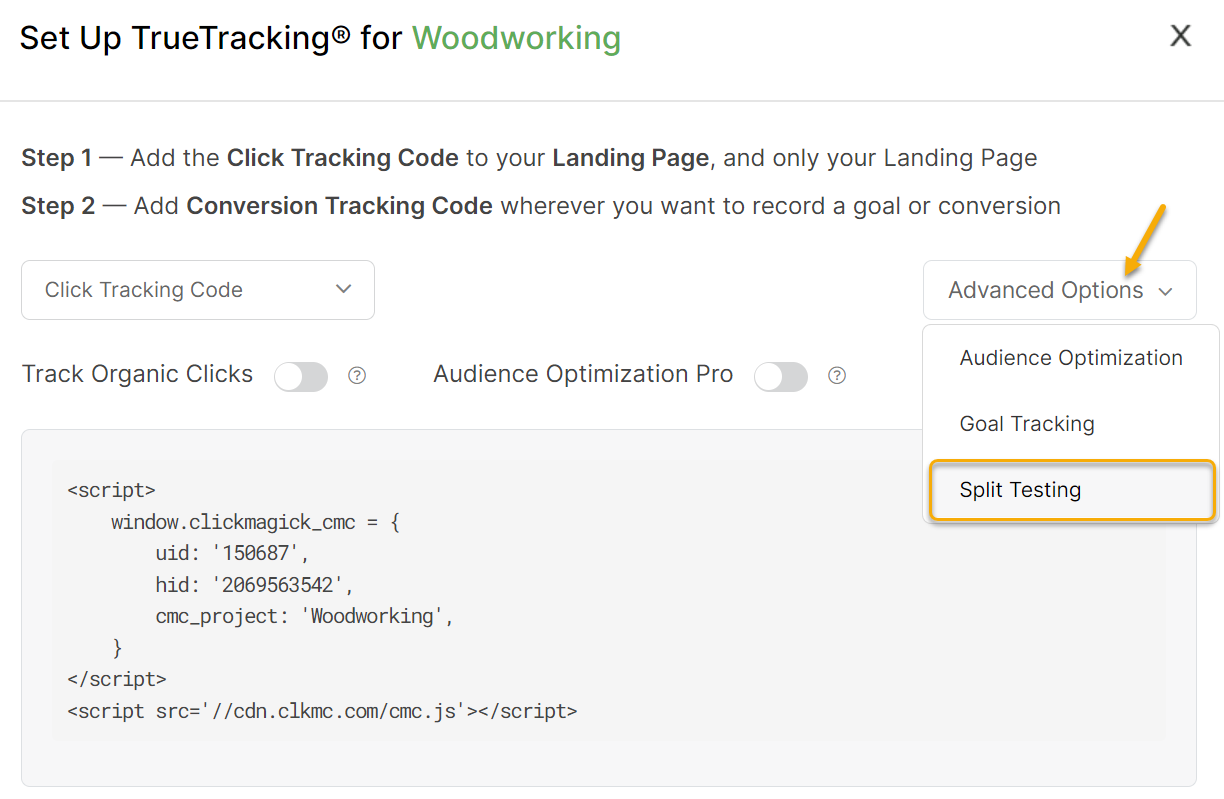Click the Track Organic Clicks label
Image resolution: width=1224 pixels, height=799 pixels.
(137, 375)
